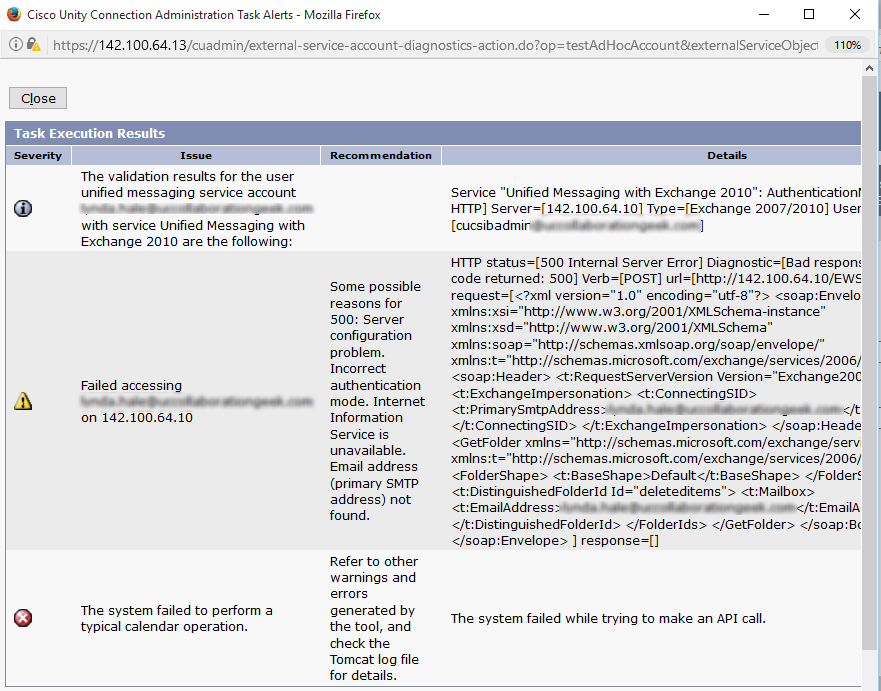Click the 'Failed accessing' issue text
Image resolution: width=881 pixels, height=691 pixels.
(196, 401)
